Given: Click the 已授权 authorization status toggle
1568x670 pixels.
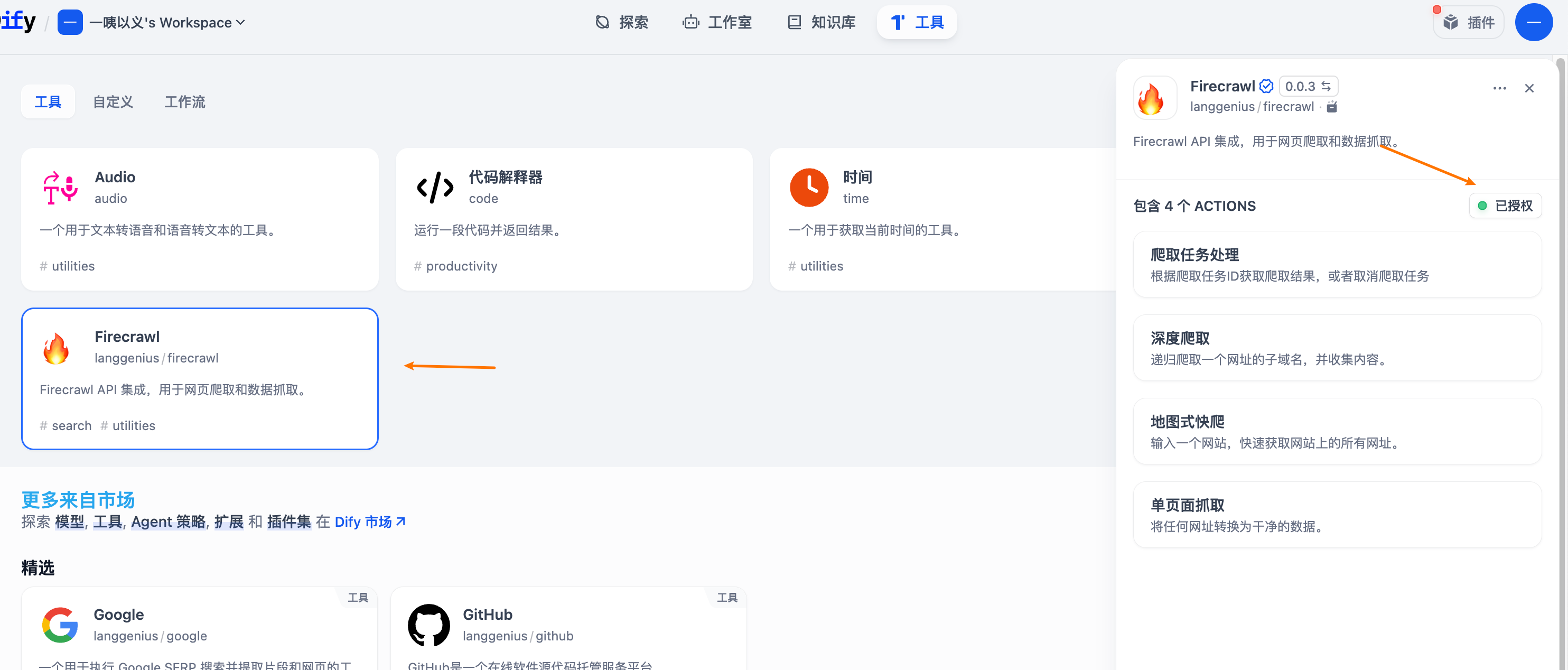Looking at the screenshot, I should point(1505,205).
